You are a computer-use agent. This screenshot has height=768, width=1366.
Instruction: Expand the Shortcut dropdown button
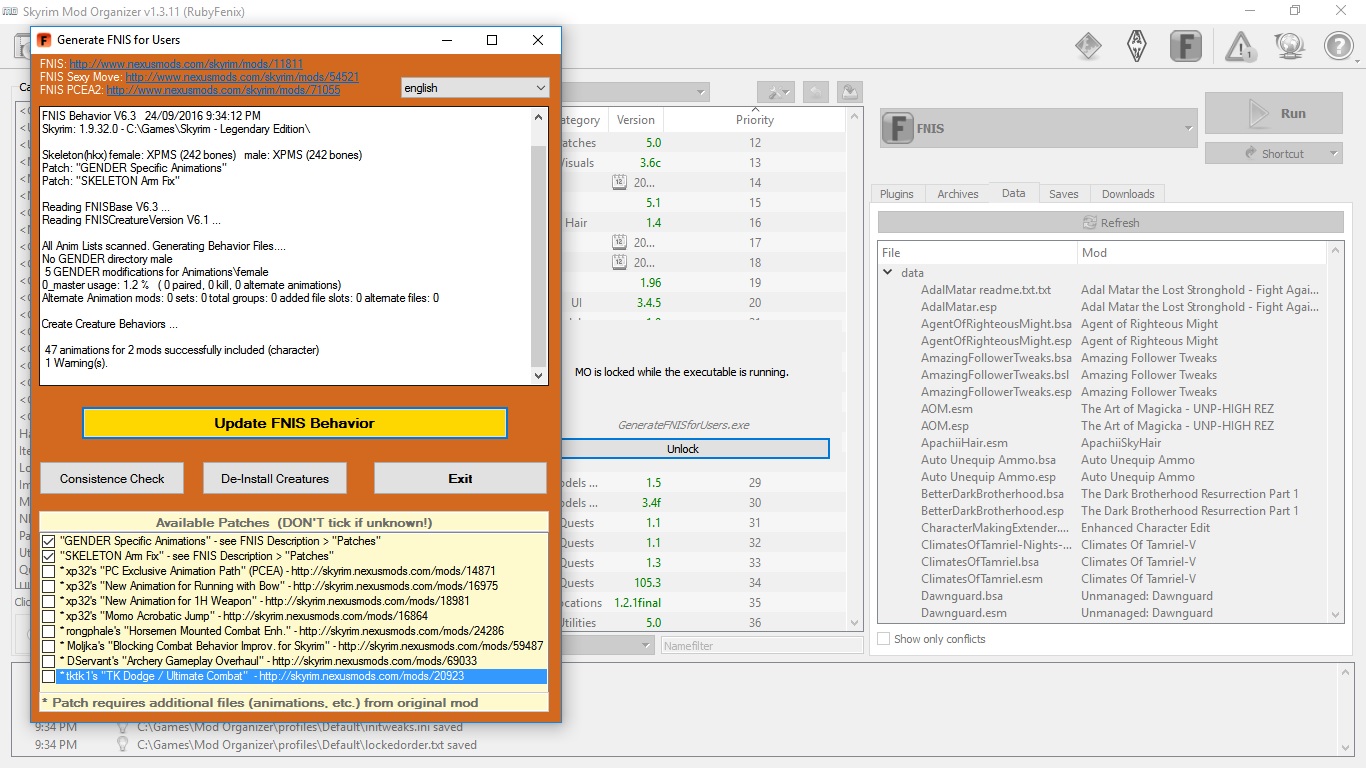1334,154
